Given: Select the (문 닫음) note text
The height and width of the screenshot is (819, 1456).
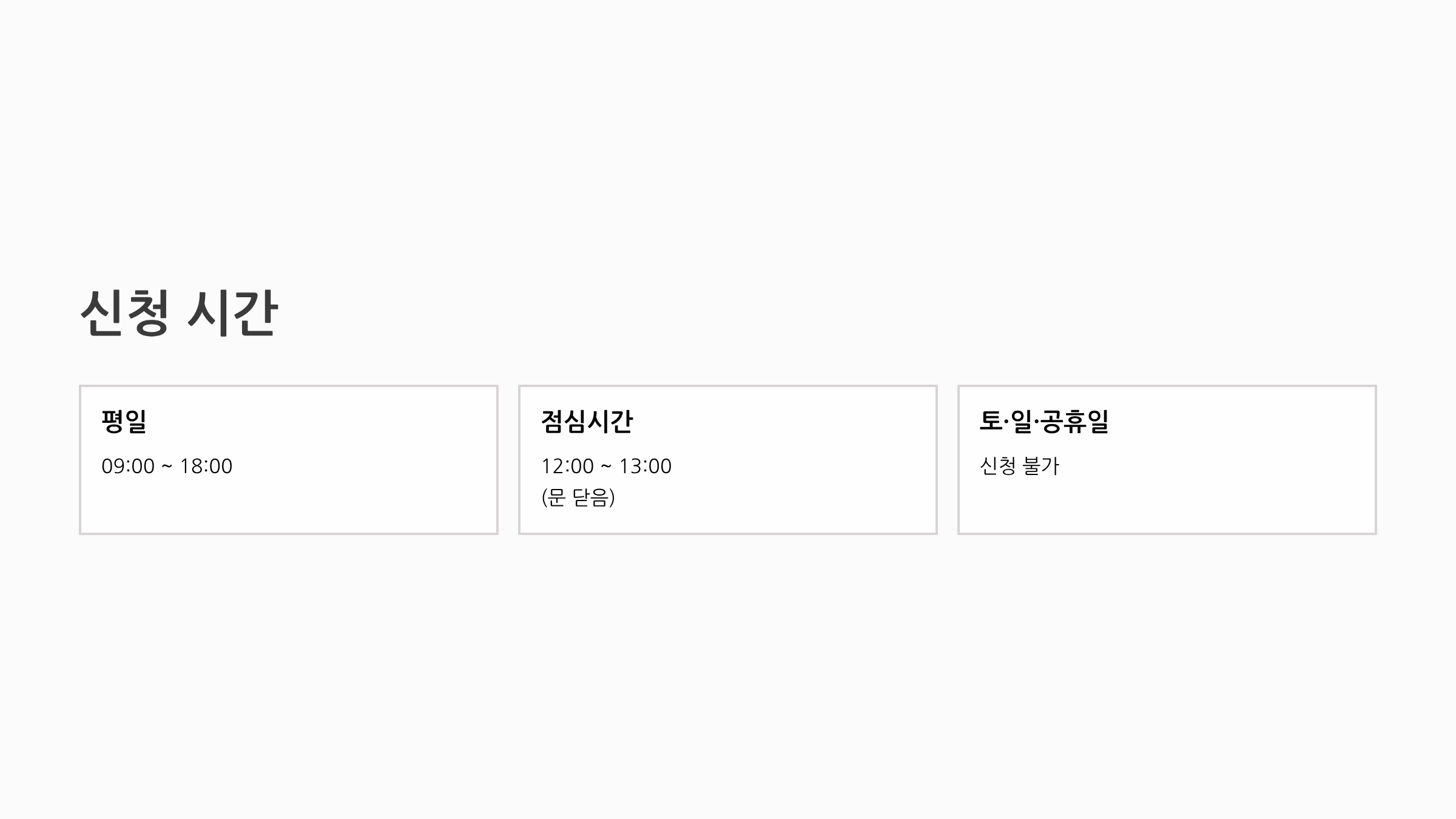Looking at the screenshot, I should pyautogui.click(x=578, y=497).
